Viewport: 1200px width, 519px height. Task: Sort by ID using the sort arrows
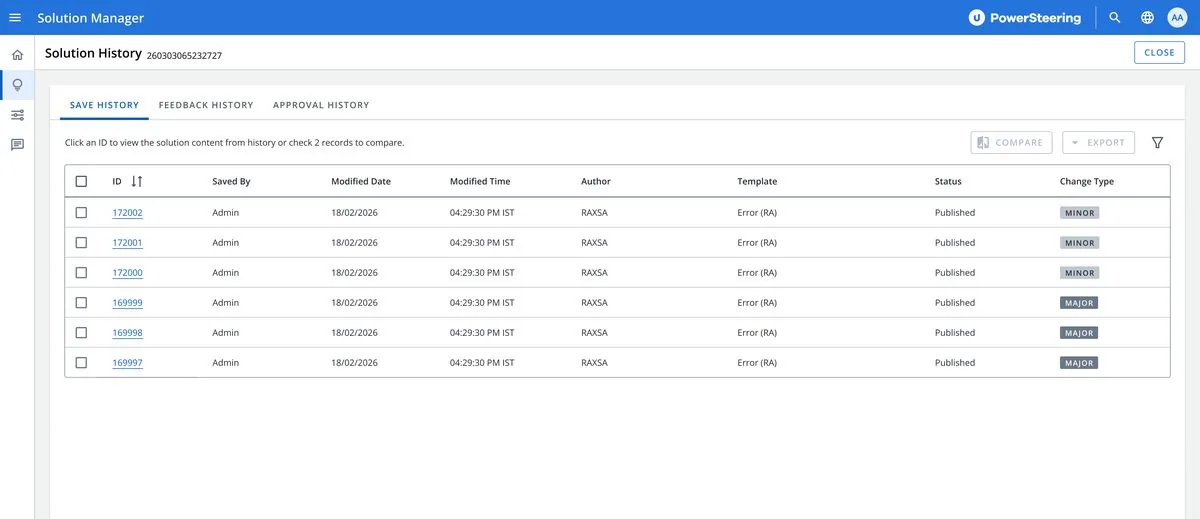pyautogui.click(x=137, y=182)
